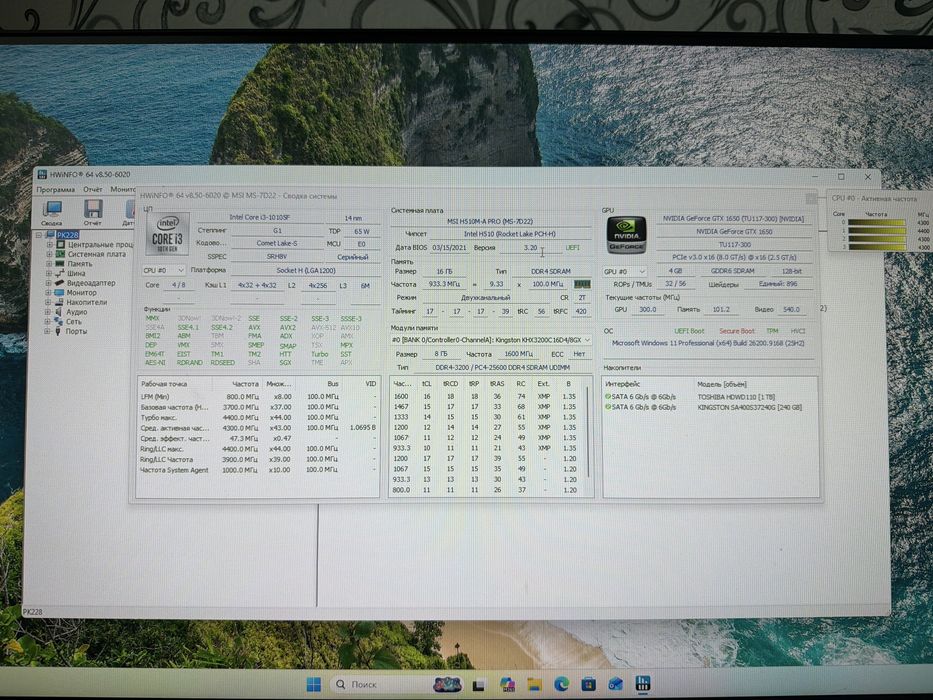Click the HWiNFO title bar app icon
The image size is (933, 700).
tap(42, 174)
